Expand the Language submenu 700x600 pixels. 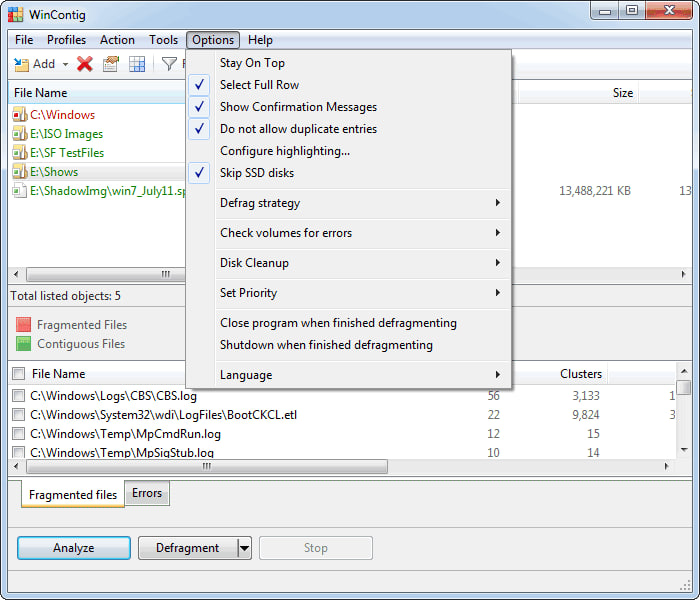[x=348, y=375]
